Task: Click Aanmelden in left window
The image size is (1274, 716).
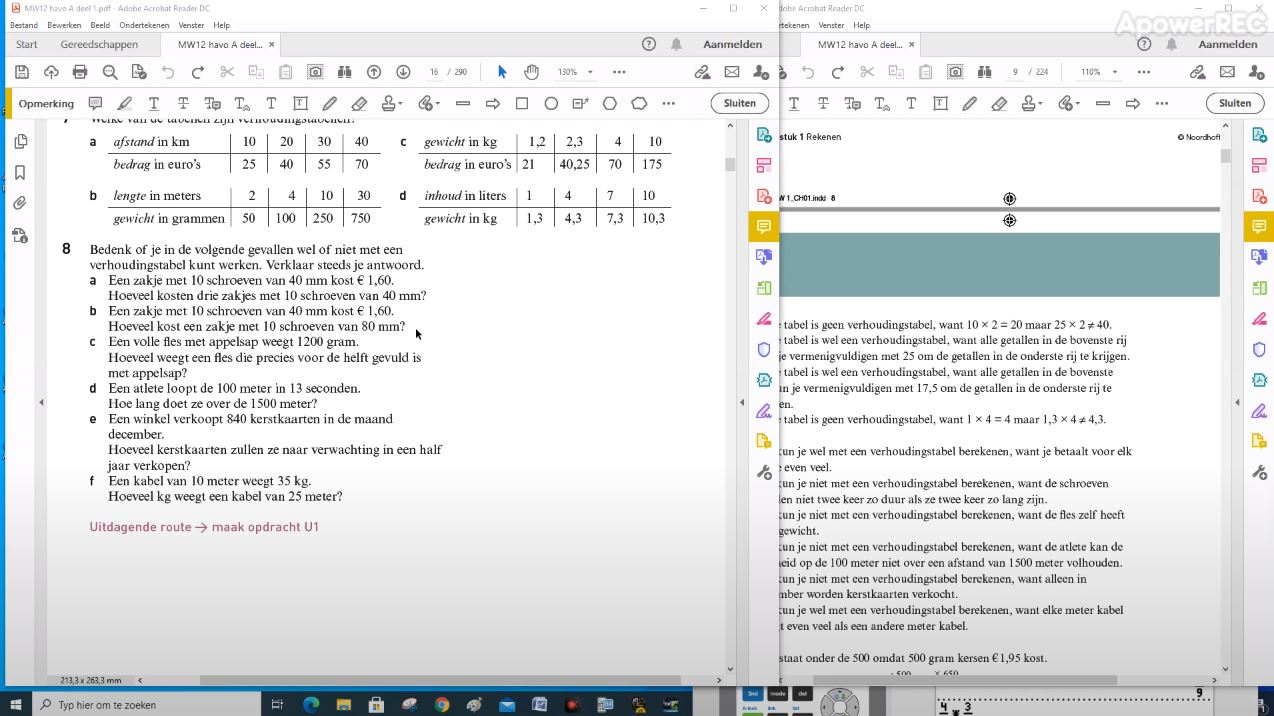Action: [733, 44]
